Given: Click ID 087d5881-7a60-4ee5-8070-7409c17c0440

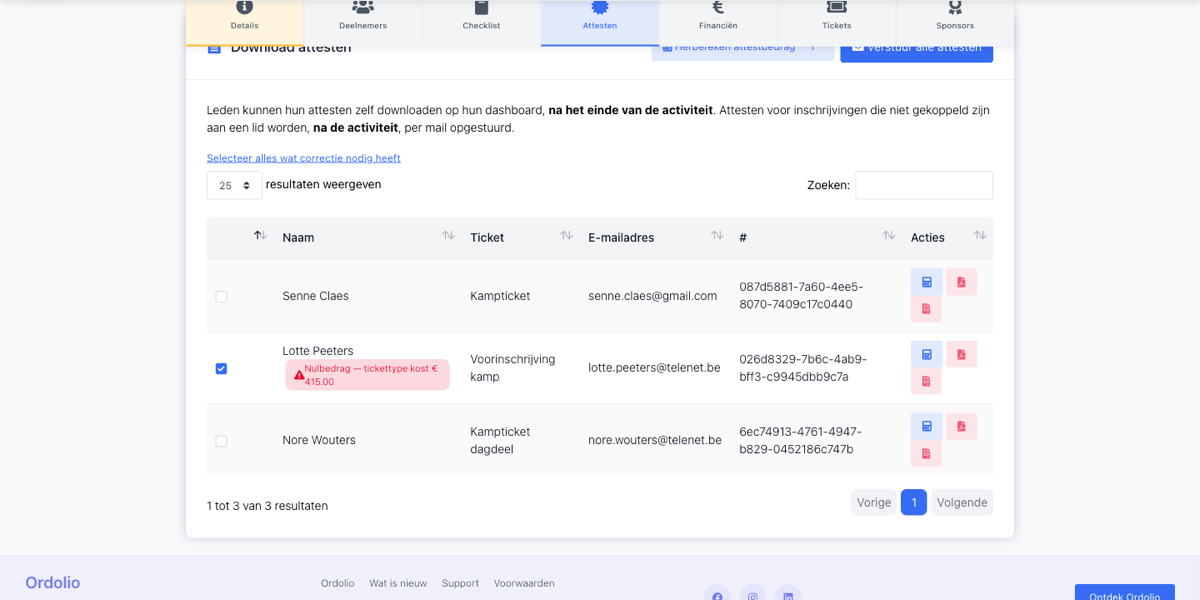Looking at the screenshot, I should tap(801, 295).
